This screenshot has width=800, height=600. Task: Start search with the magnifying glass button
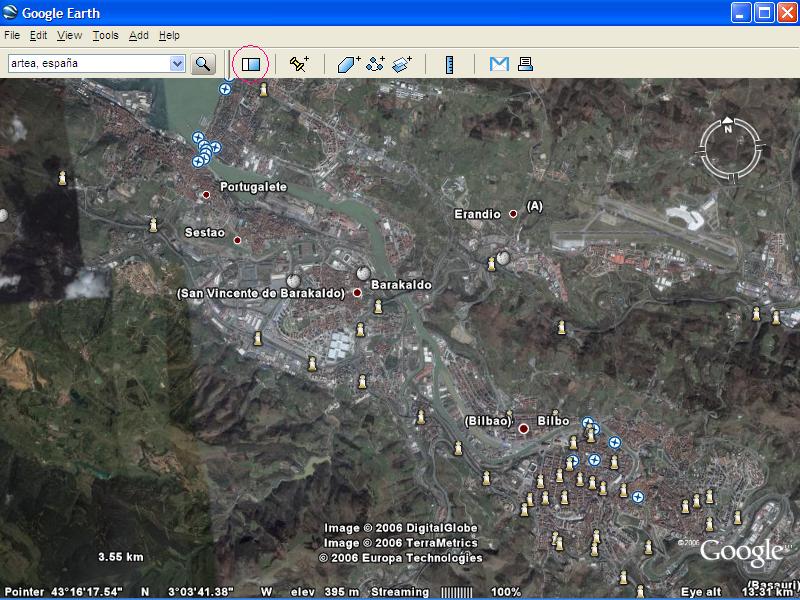pyautogui.click(x=203, y=64)
